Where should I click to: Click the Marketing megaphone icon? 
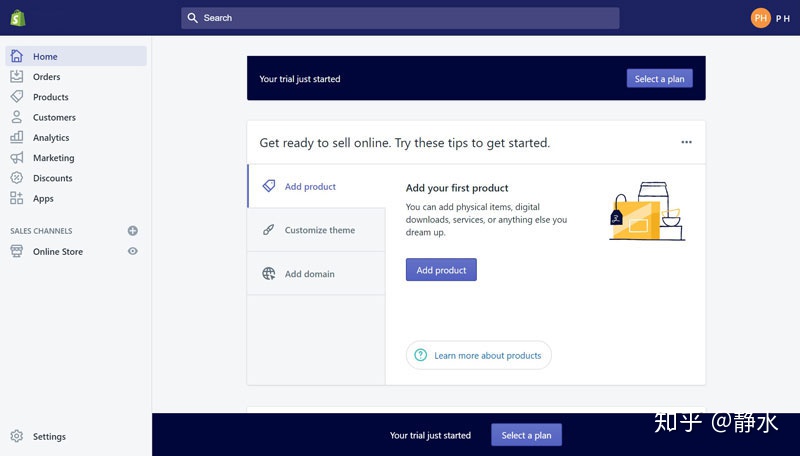(17, 158)
